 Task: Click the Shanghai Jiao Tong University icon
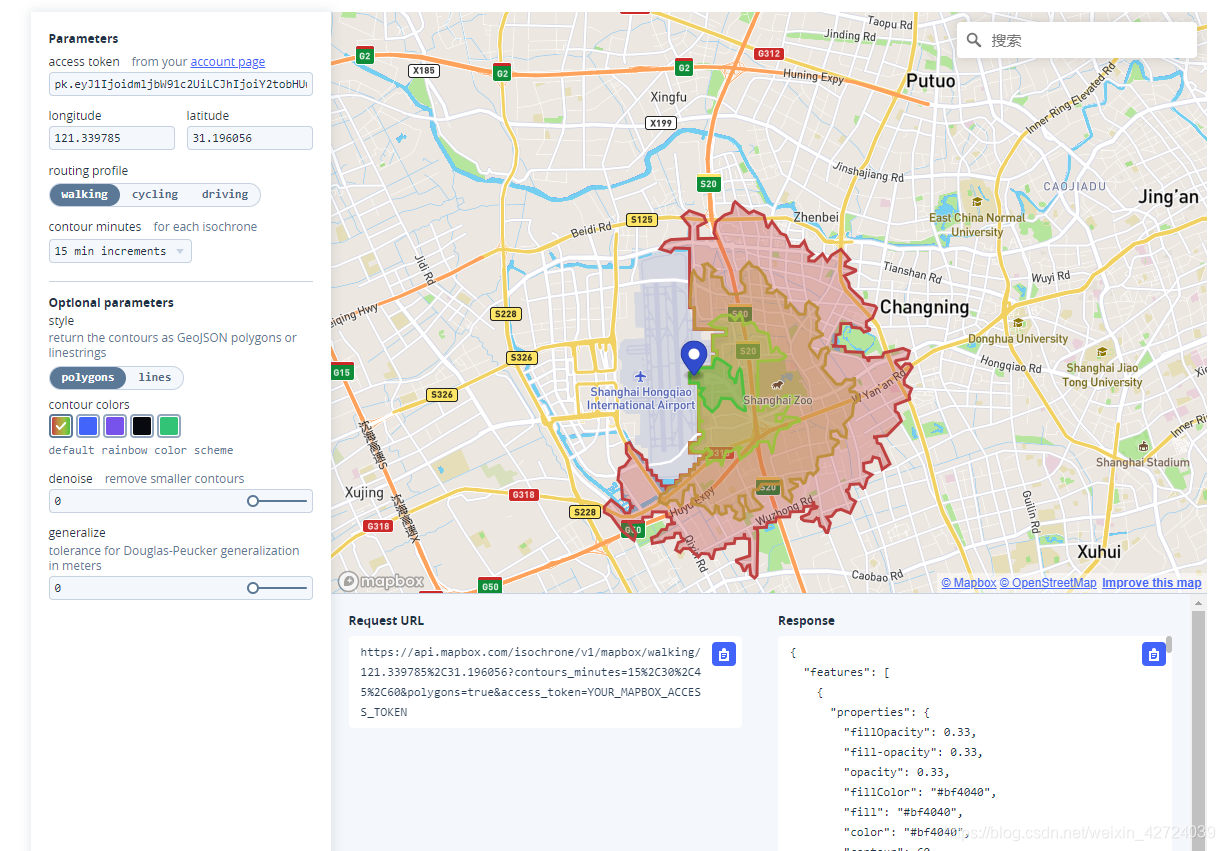[x=1101, y=352]
